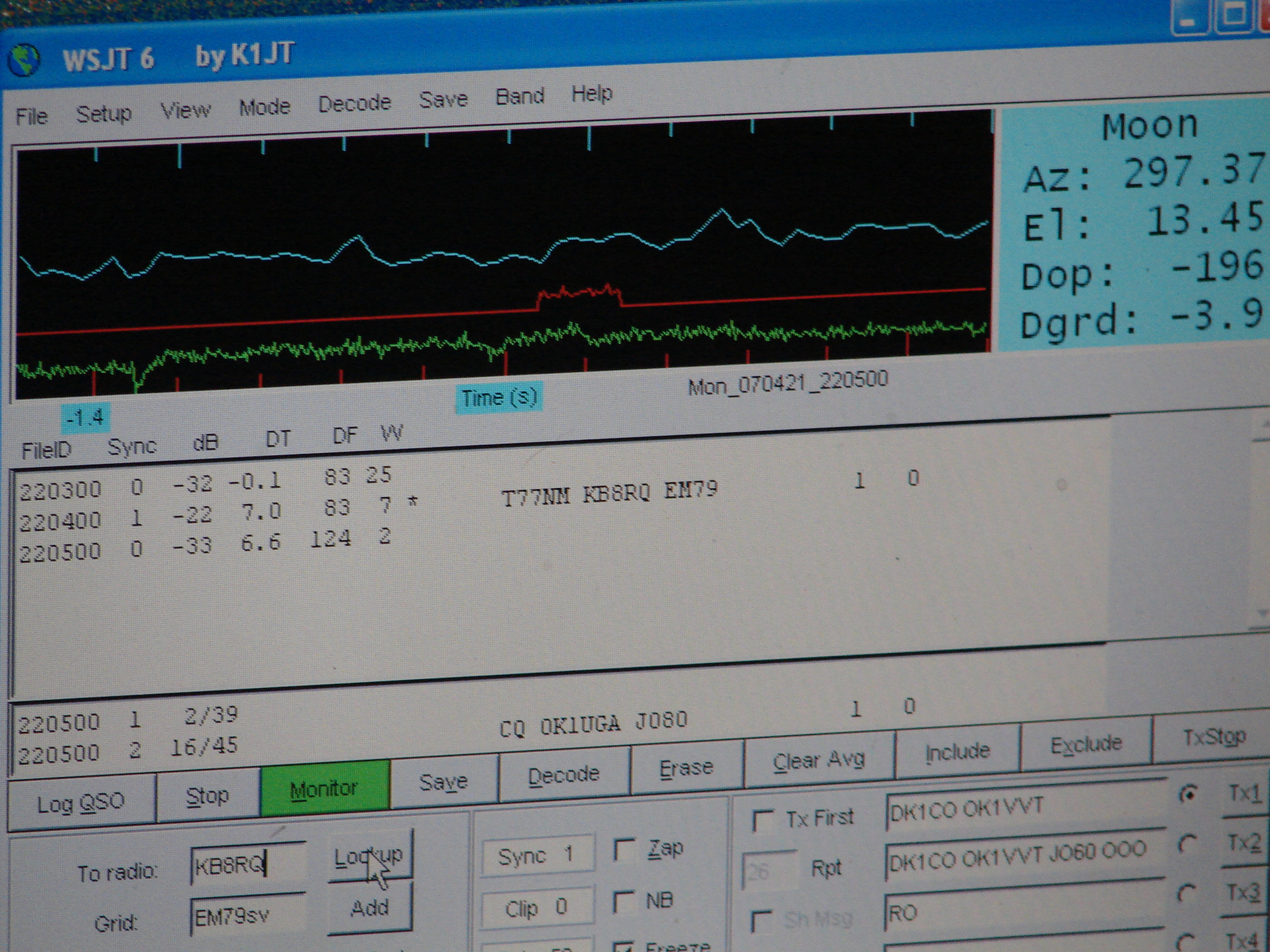Click the 'CQ OK1UGA JO80' average message
This screenshot has height=952, width=1270.
(x=593, y=723)
